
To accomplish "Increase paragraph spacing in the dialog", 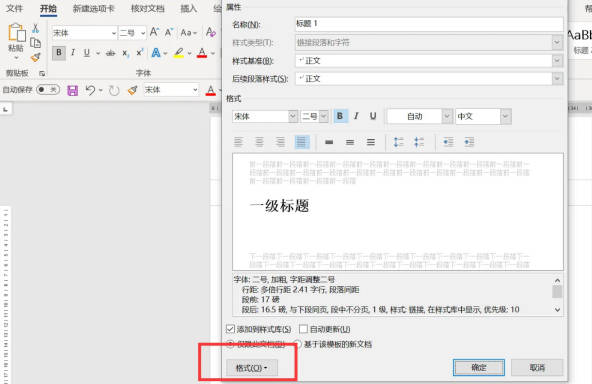I will tap(398, 142).
